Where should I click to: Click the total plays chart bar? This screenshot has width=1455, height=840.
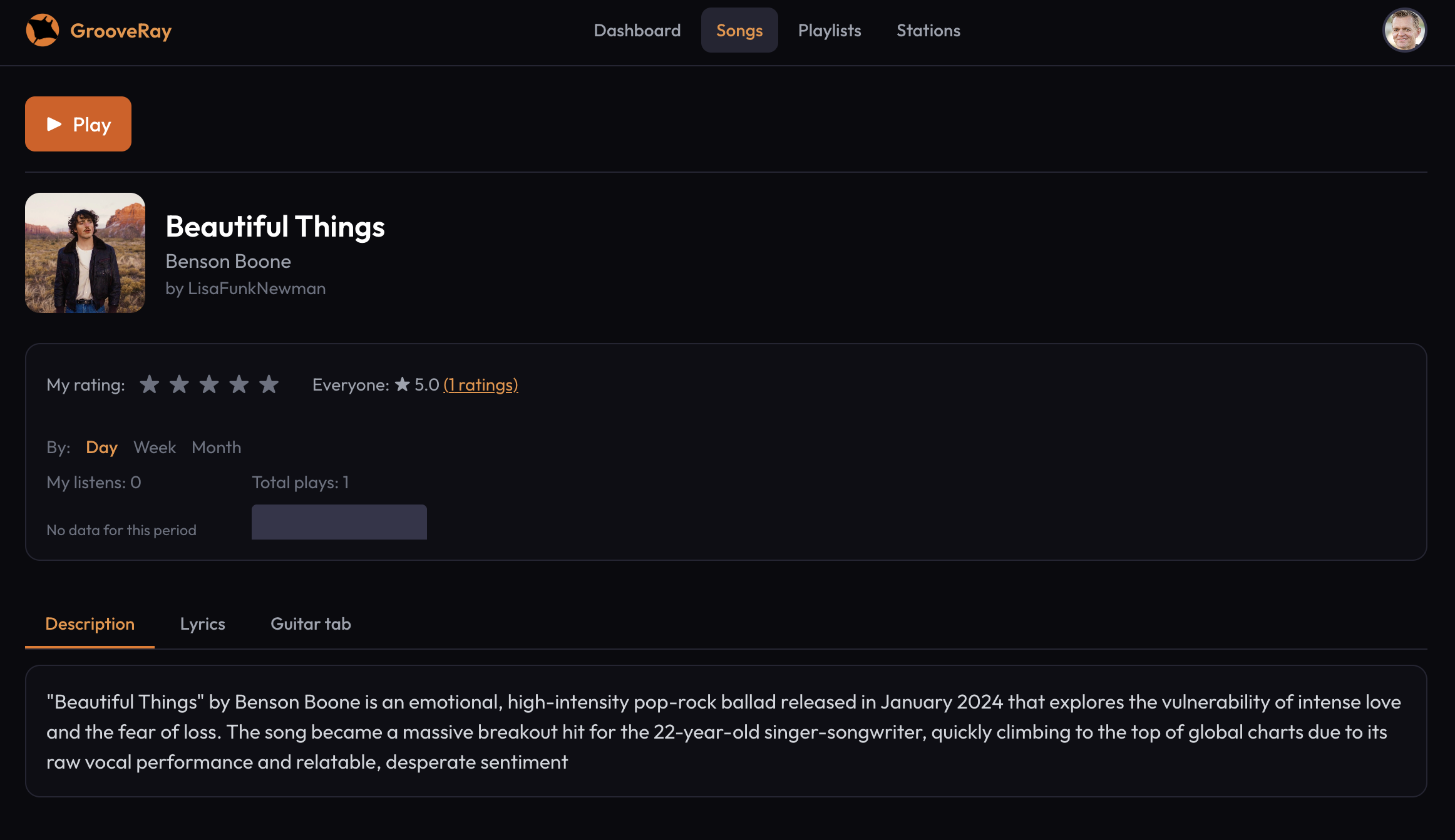339,522
